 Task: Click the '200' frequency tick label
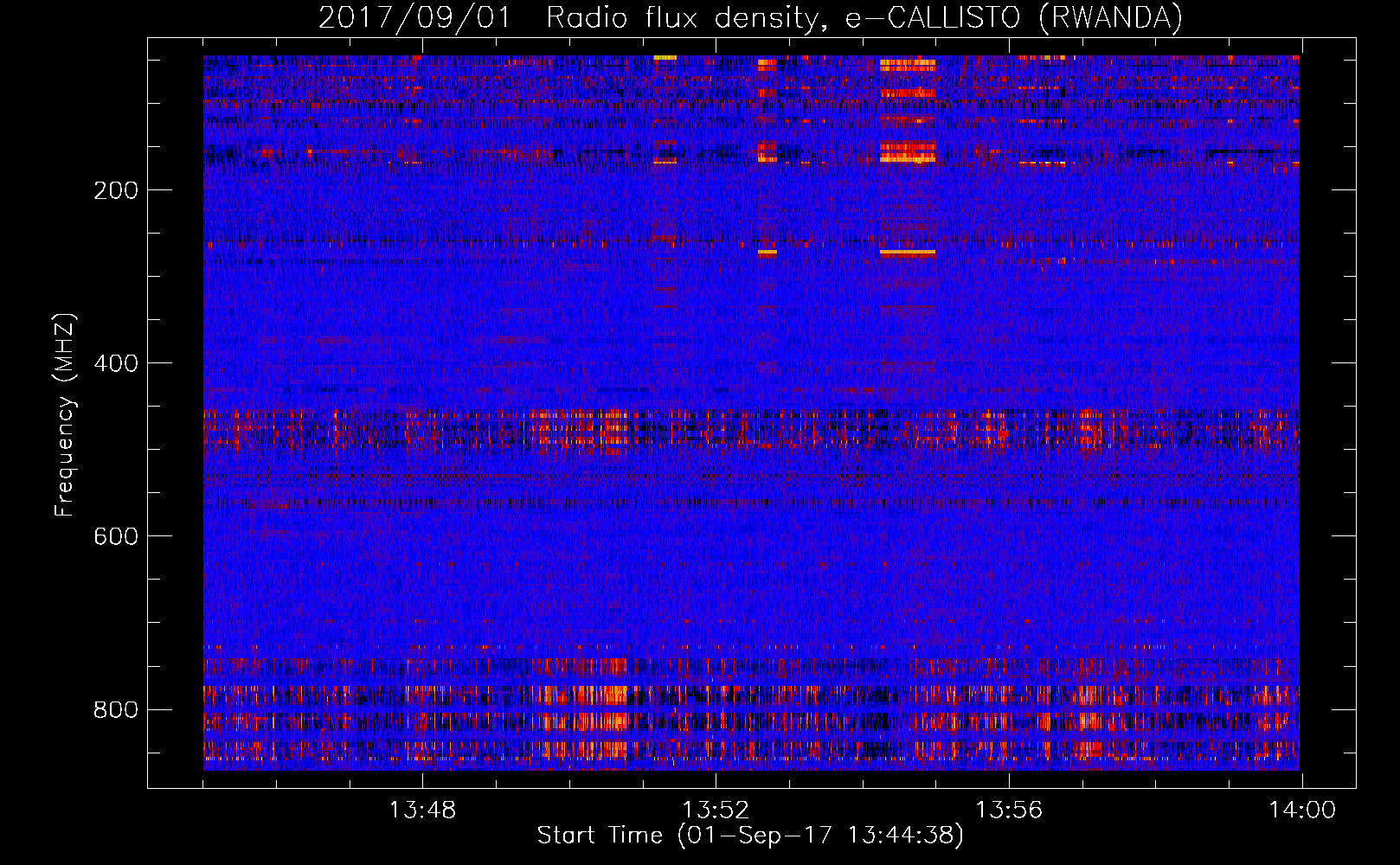(x=116, y=190)
